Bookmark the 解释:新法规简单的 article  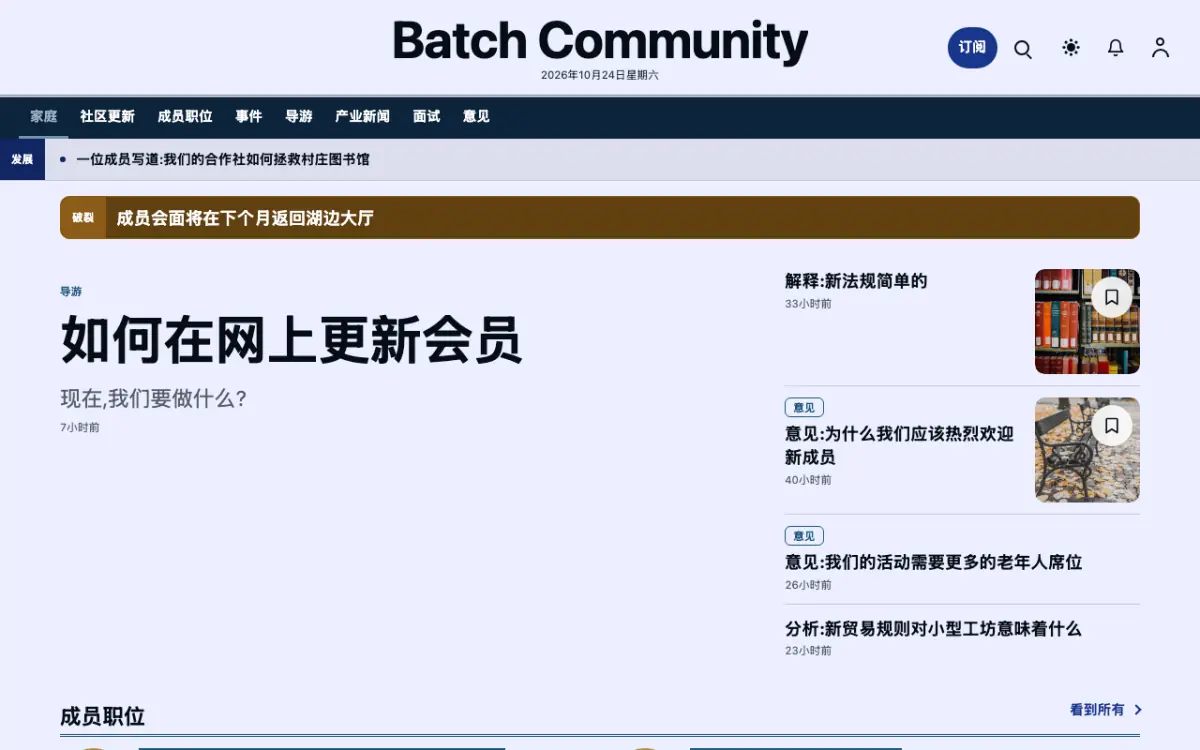[x=1112, y=297]
